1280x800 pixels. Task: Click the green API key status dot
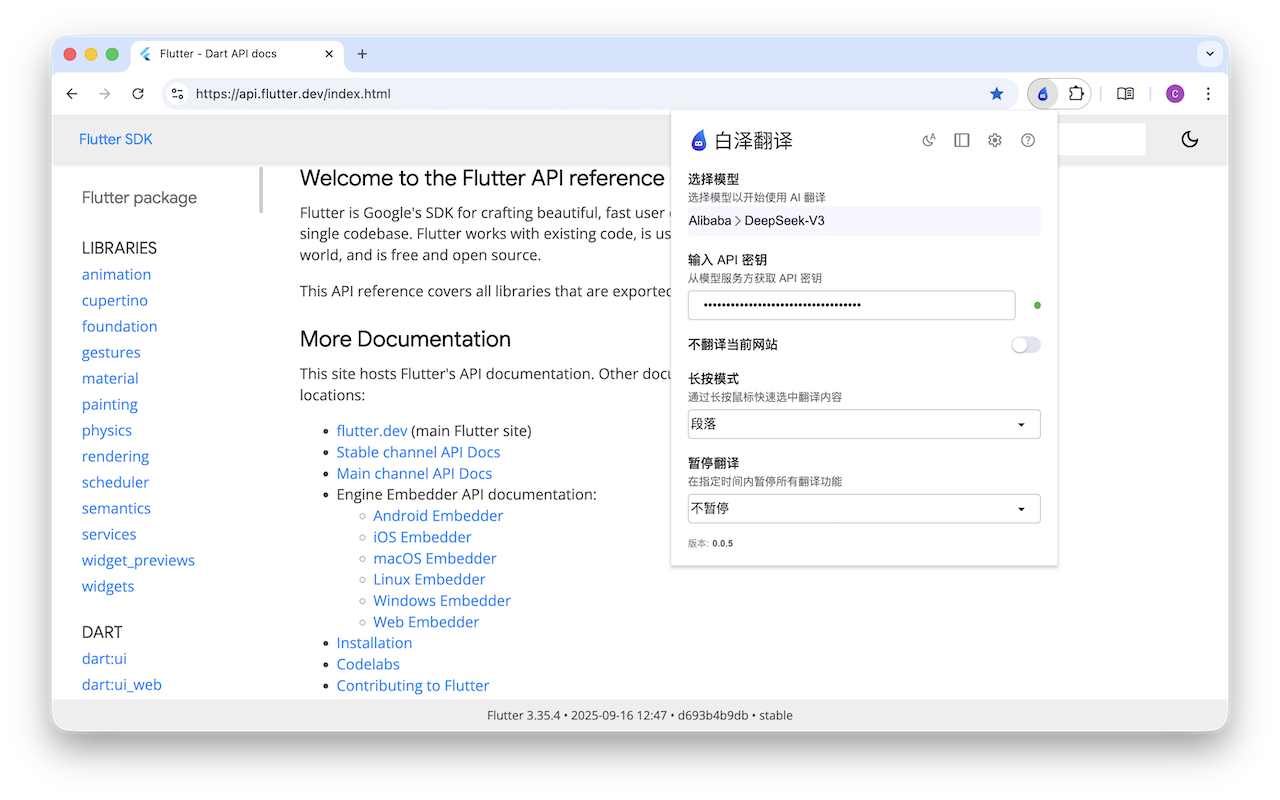pyautogui.click(x=1037, y=305)
